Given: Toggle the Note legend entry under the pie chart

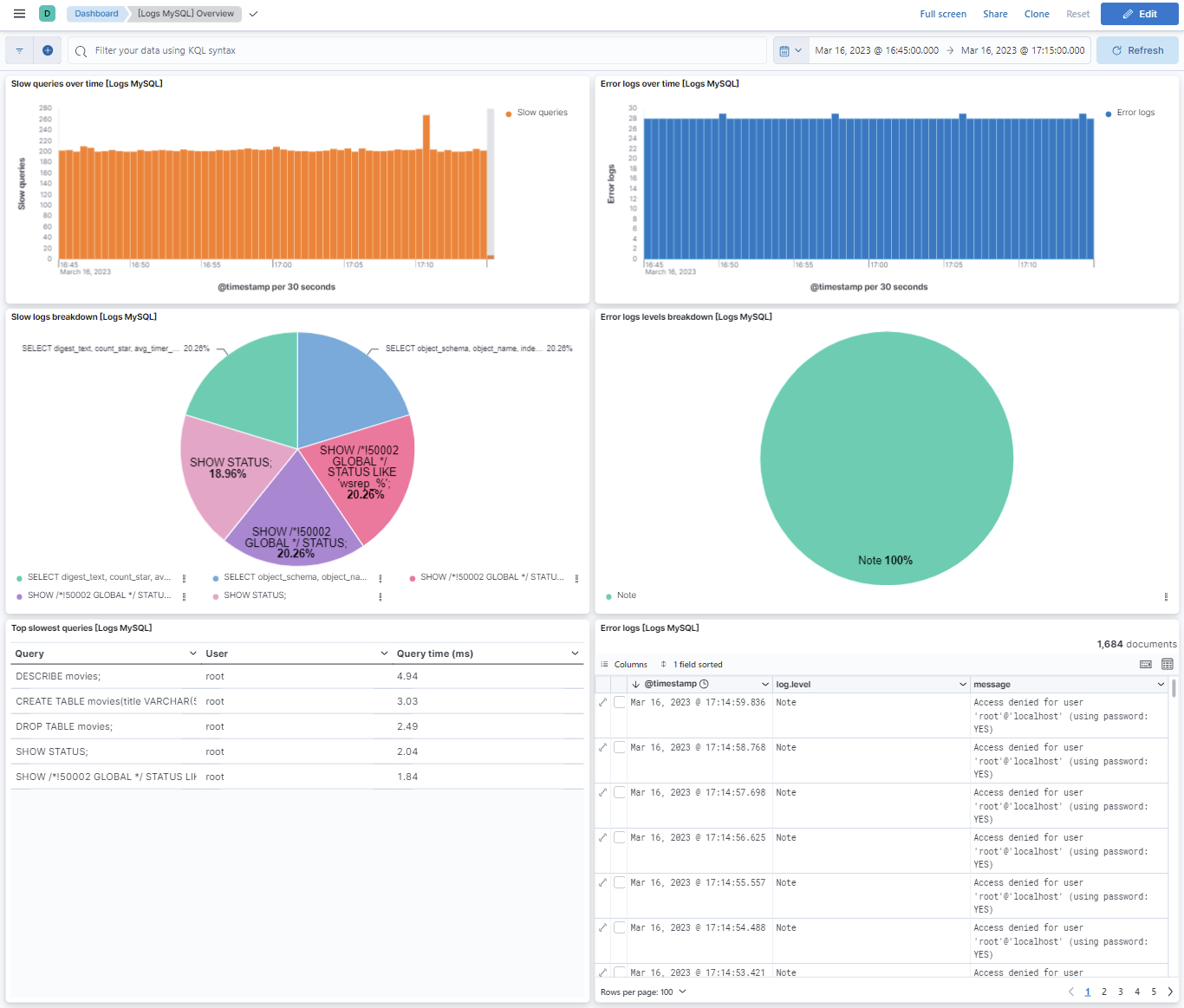Looking at the screenshot, I should coord(621,595).
